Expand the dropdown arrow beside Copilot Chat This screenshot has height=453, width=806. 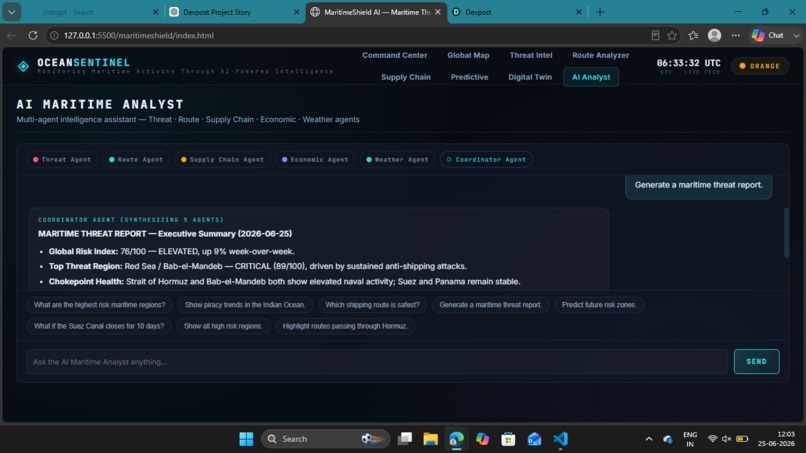point(796,35)
